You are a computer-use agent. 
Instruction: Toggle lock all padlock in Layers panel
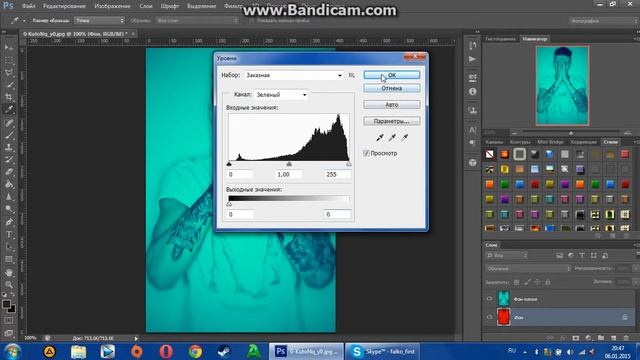point(548,282)
